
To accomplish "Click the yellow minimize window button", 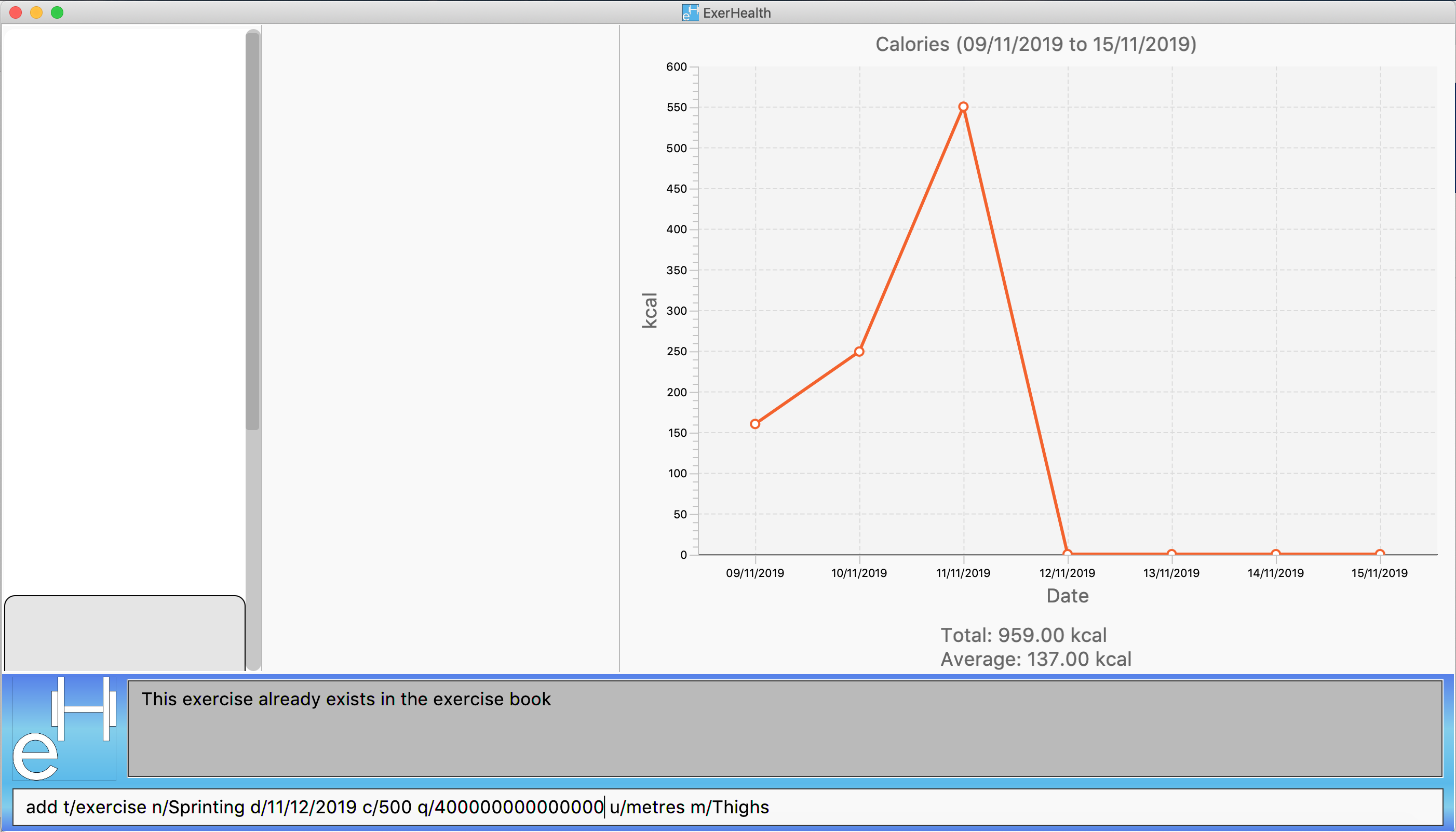I will 36,12.
